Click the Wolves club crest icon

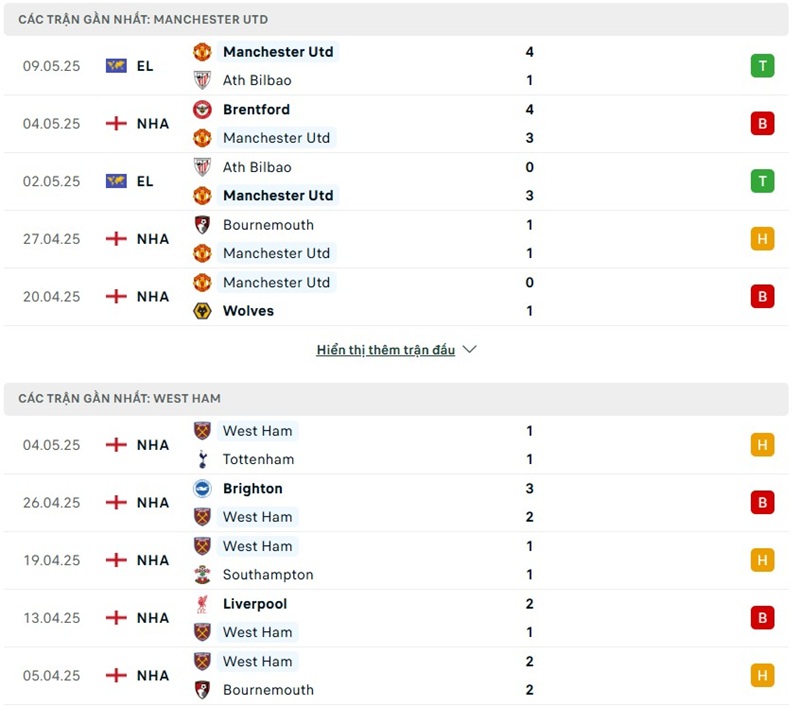[202, 311]
